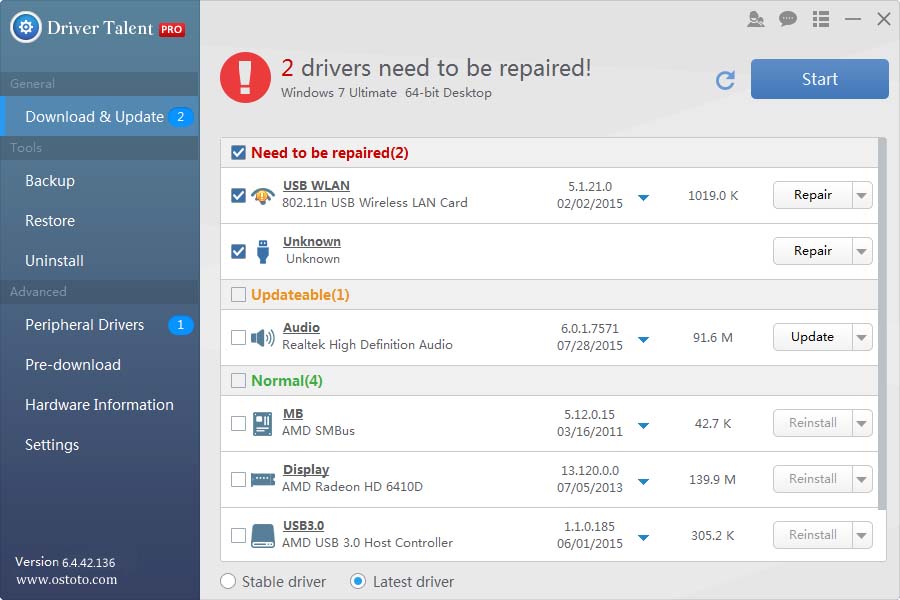Expand Display driver version dropdown arrow
900x600 pixels.
[643, 481]
